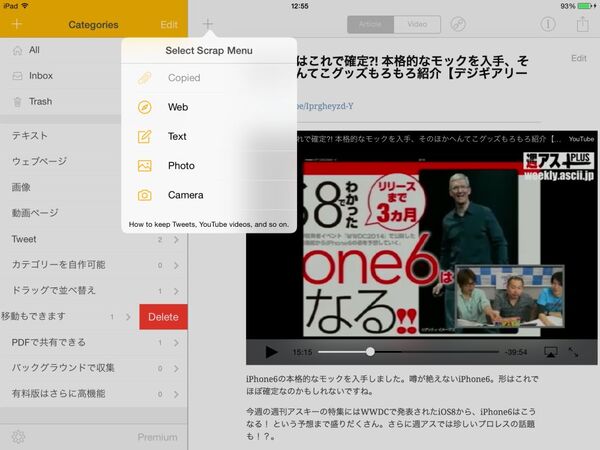The image size is (600, 450).
Task: Expand the PDFで共有できる chevron
Action: click(x=176, y=343)
